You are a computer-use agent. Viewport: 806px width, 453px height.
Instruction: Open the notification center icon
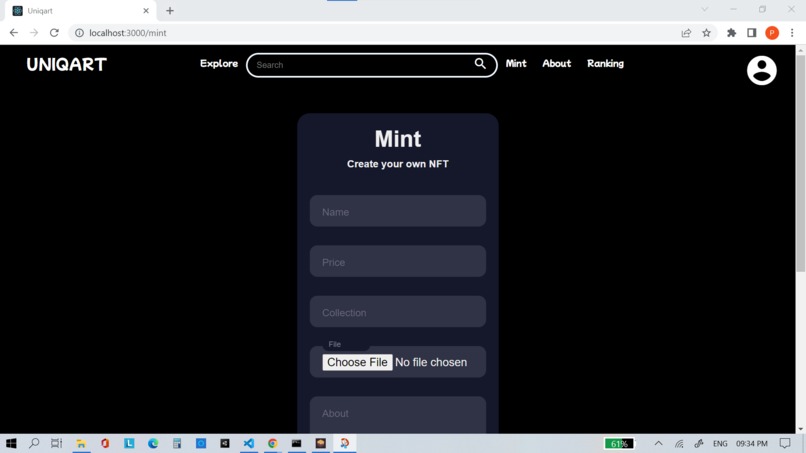pyautogui.click(x=785, y=443)
